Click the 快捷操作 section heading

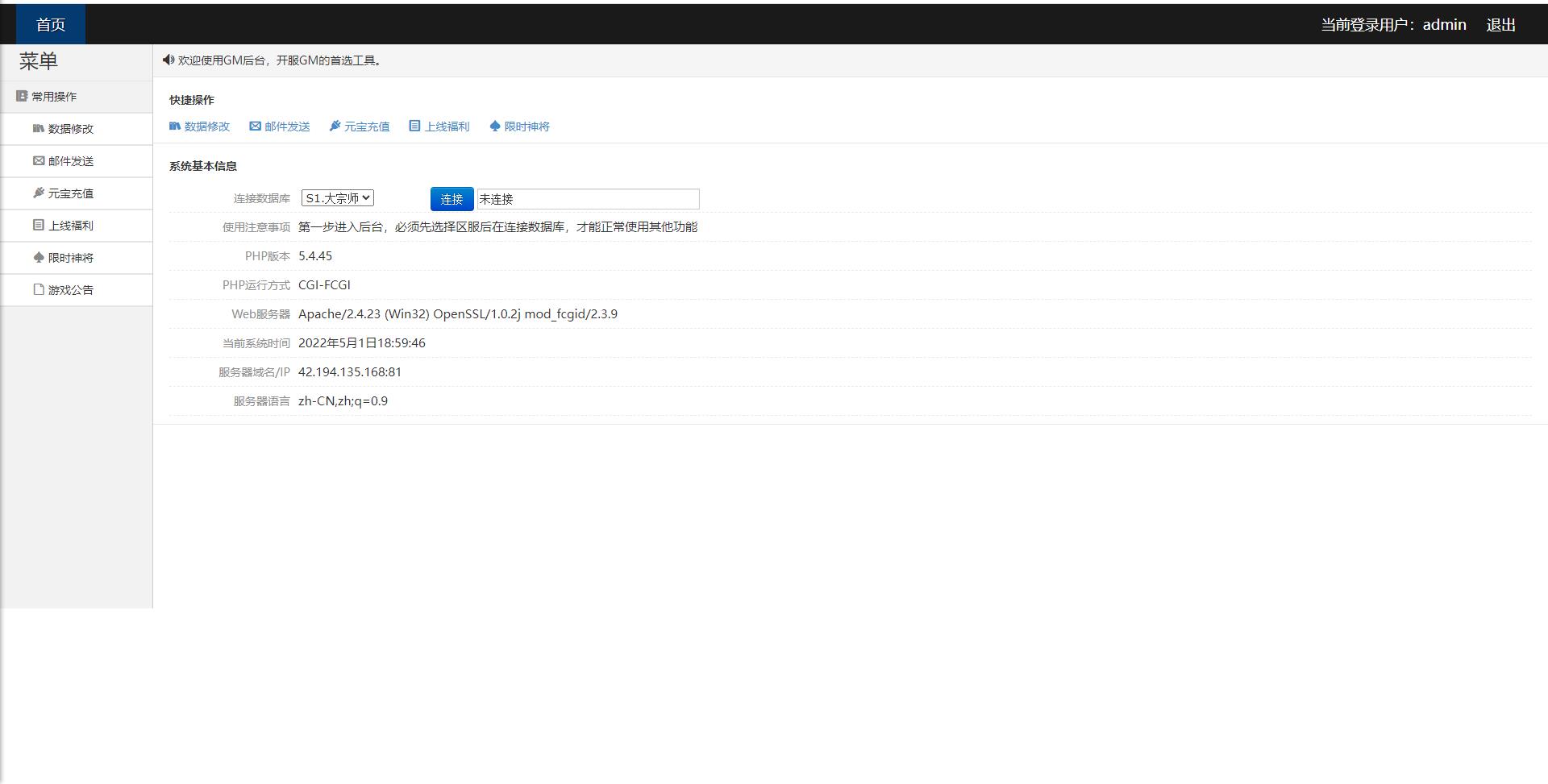(192, 100)
